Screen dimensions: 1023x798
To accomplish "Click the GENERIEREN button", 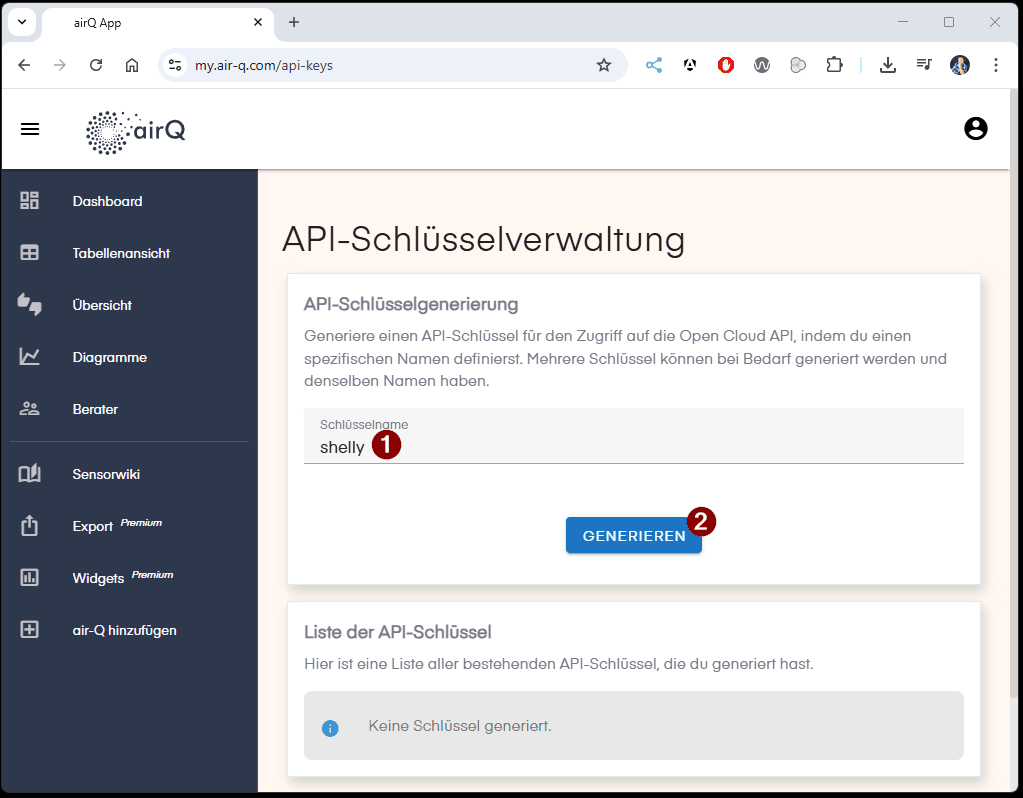I will 633,535.
